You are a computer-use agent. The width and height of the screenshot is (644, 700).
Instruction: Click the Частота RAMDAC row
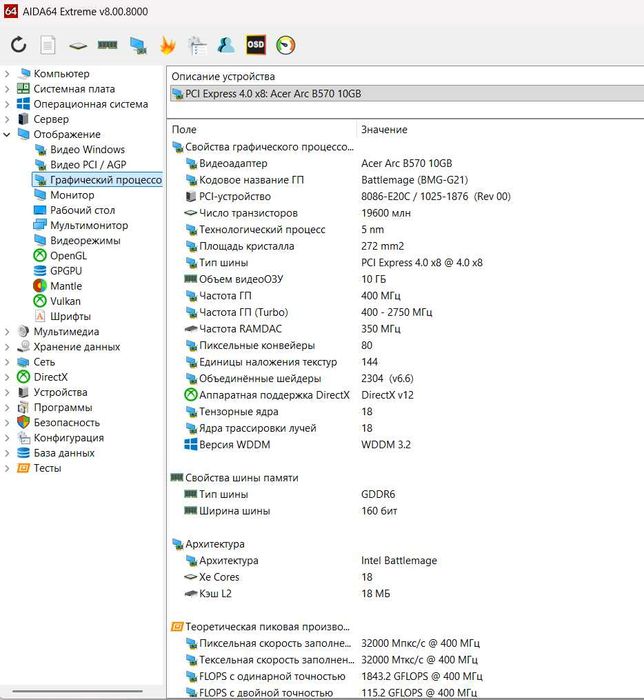pyautogui.click(x=406, y=329)
